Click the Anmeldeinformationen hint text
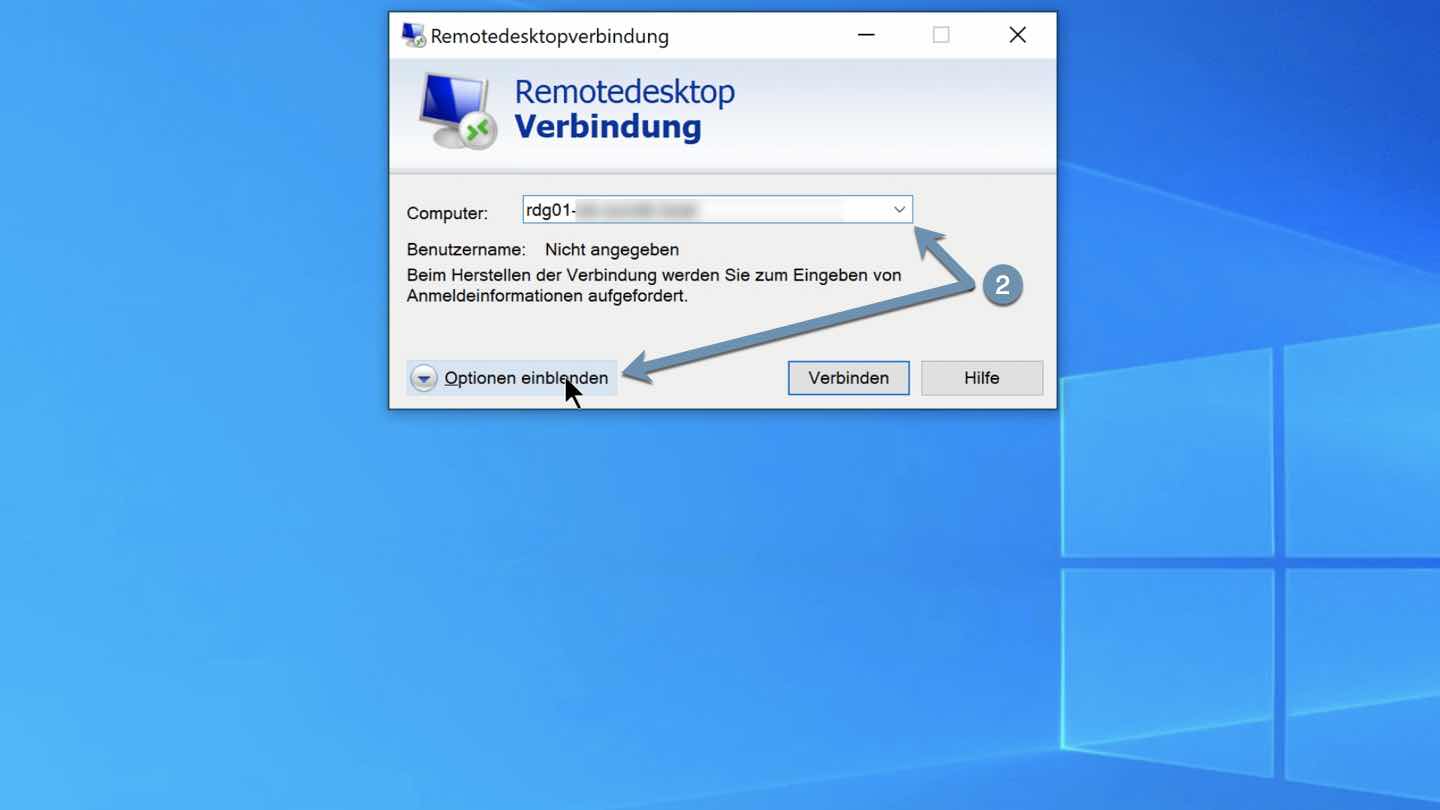This screenshot has height=810, width=1440. click(x=654, y=285)
